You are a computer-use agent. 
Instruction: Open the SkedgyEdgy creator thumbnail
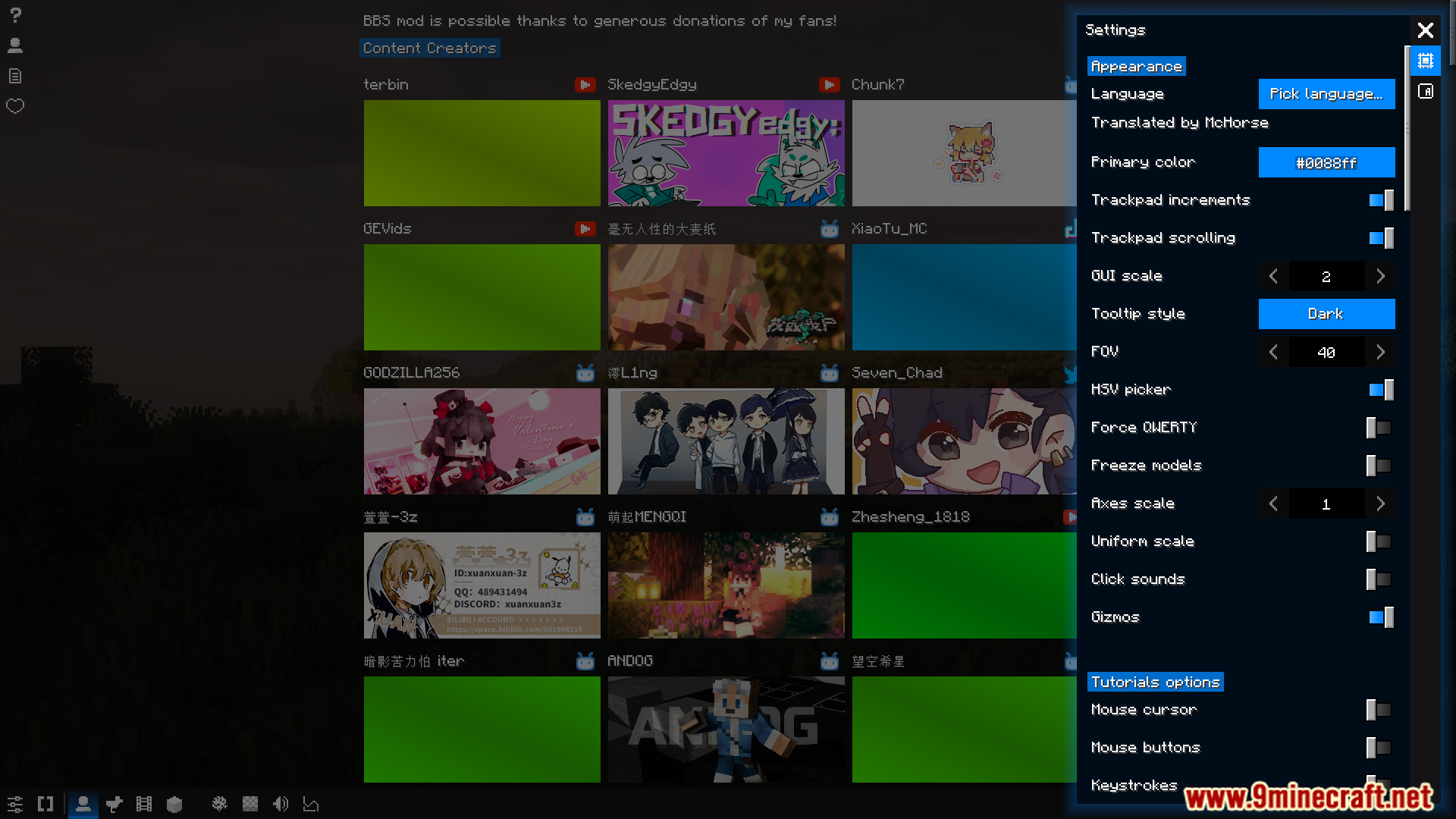click(x=726, y=153)
